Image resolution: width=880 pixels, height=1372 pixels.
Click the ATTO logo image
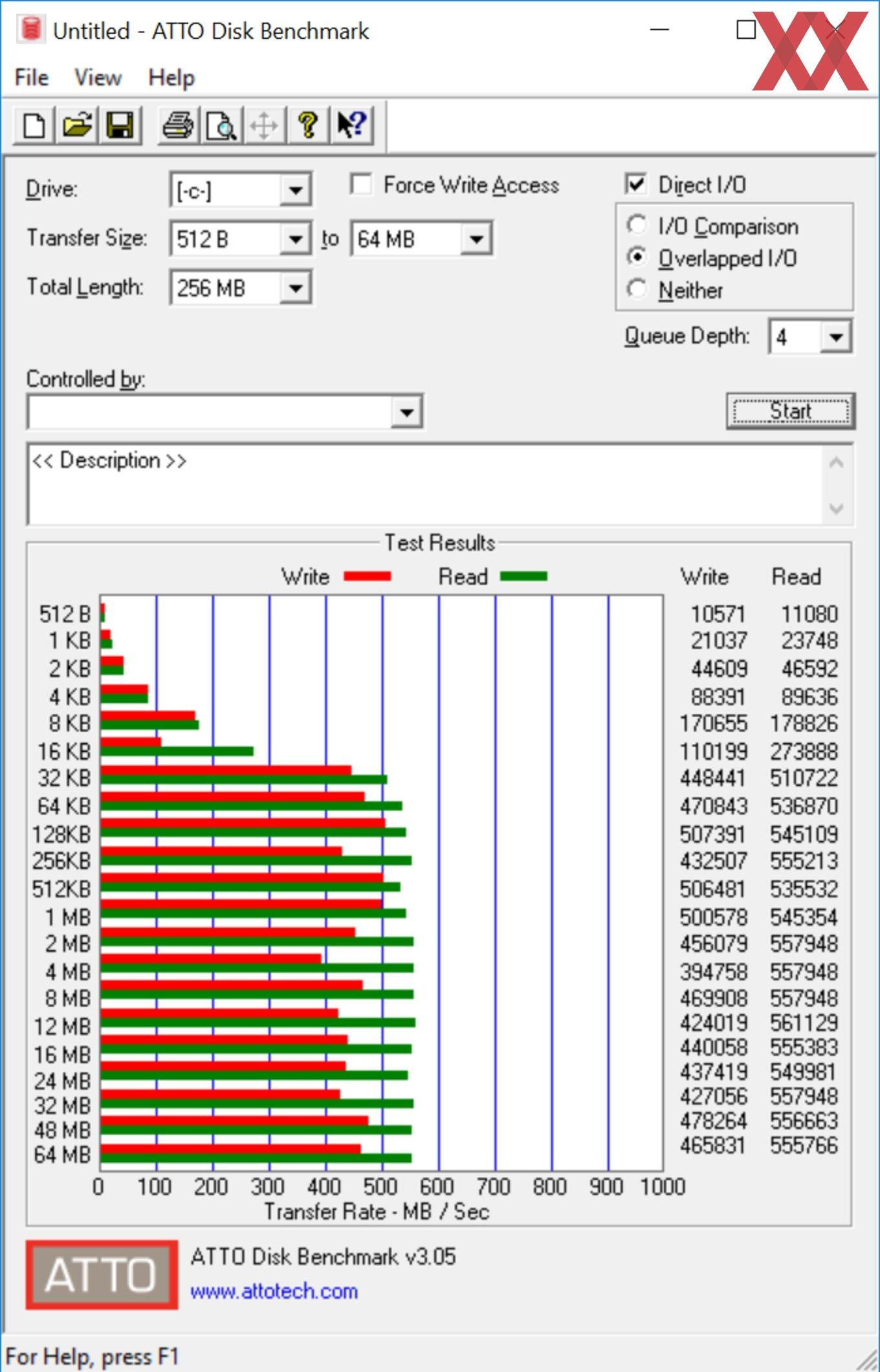[x=102, y=1274]
